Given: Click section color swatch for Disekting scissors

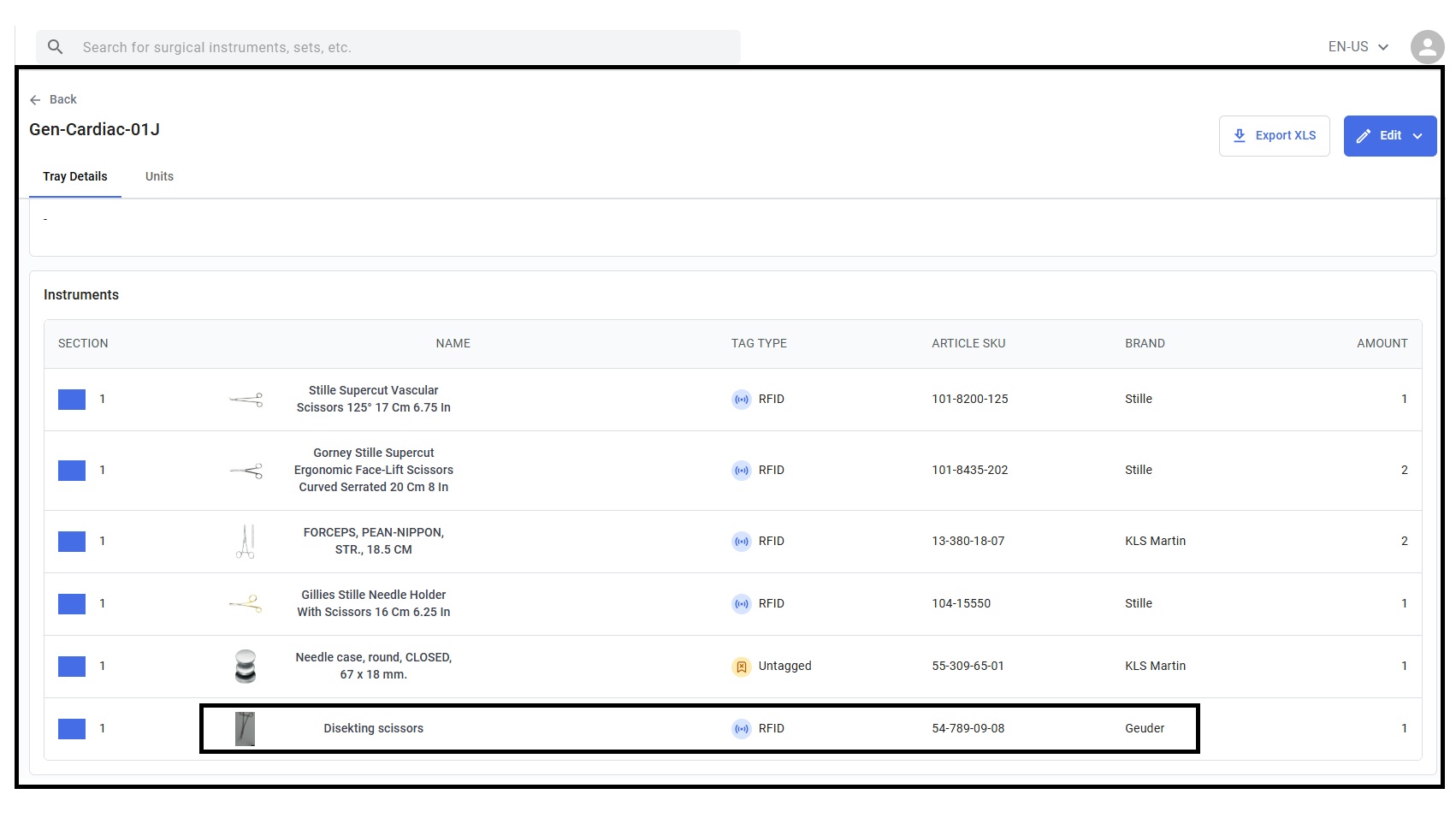Looking at the screenshot, I should (72, 729).
